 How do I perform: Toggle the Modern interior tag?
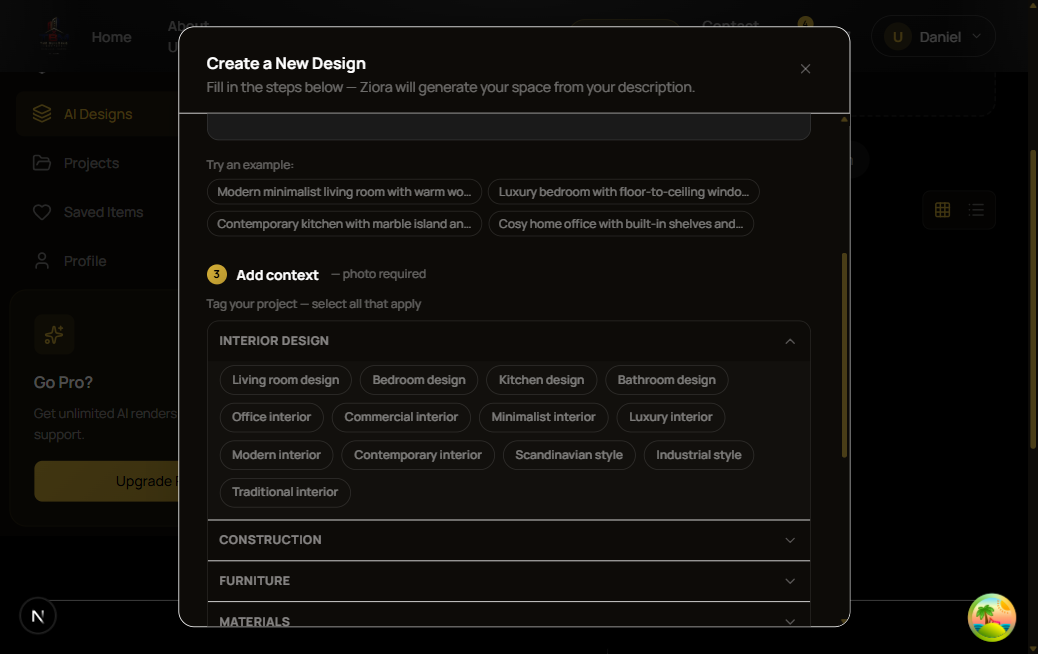point(276,455)
